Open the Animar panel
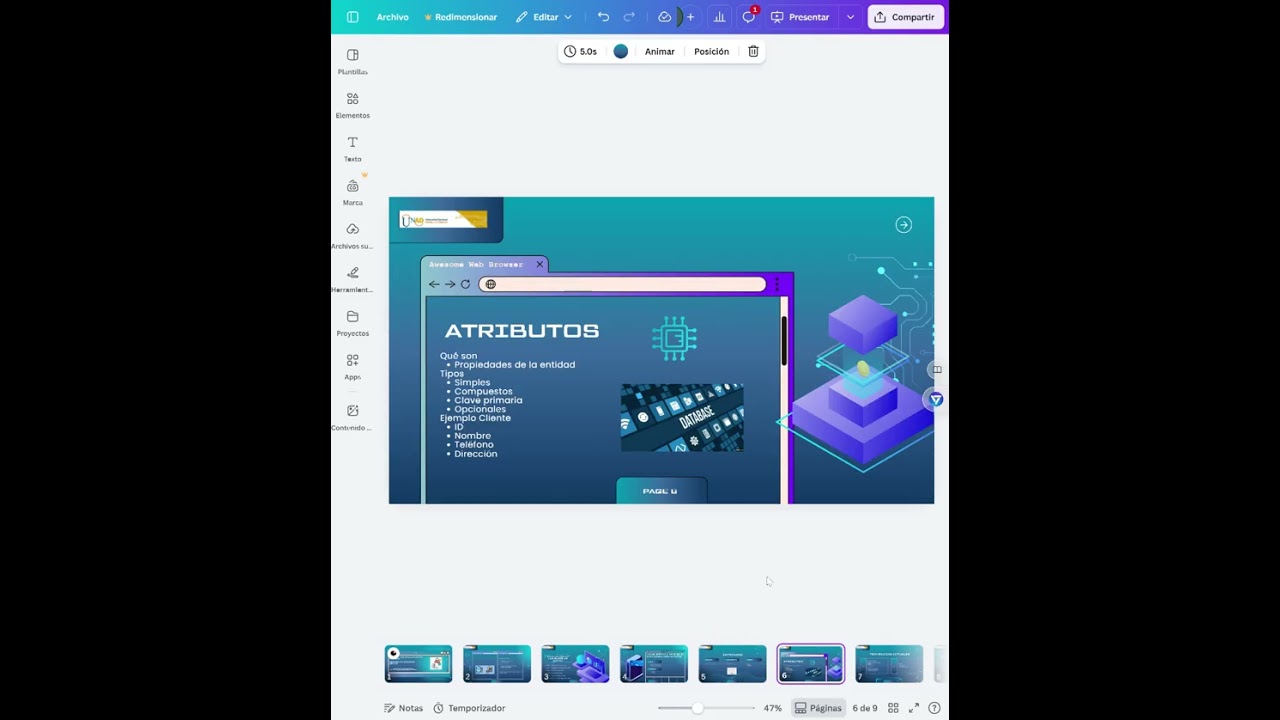 tap(659, 51)
